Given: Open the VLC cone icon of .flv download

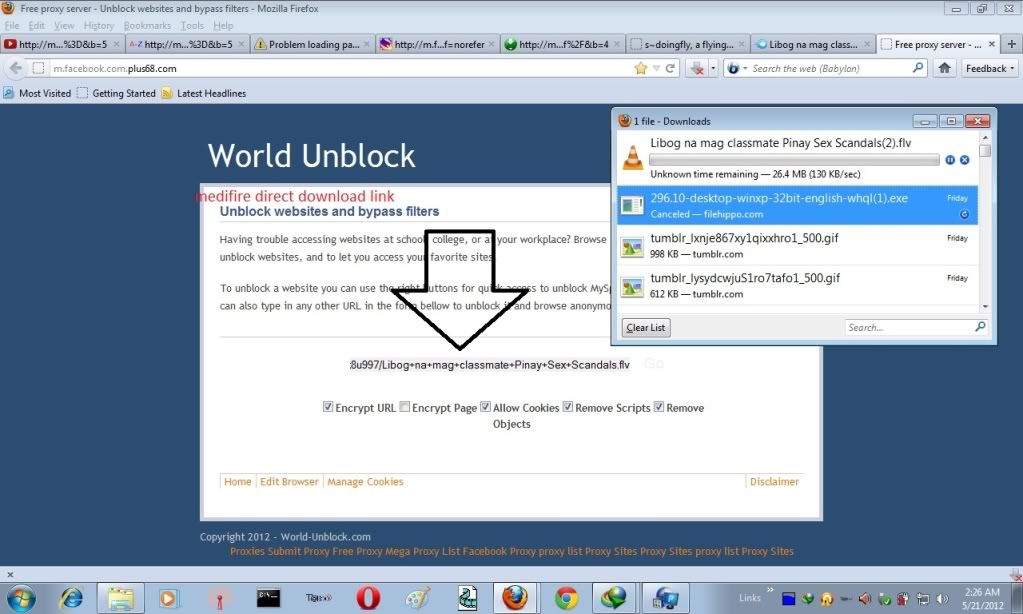Looking at the screenshot, I should (x=632, y=158).
